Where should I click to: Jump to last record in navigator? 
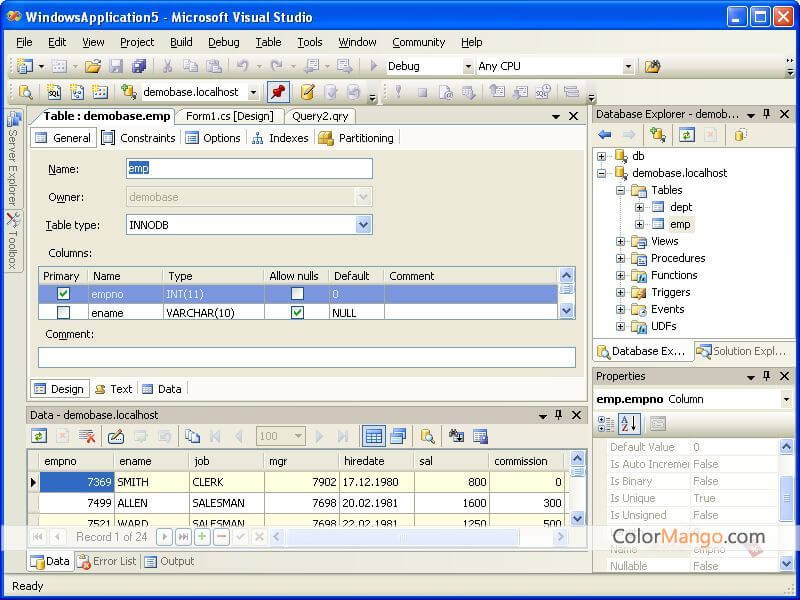(183, 537)
